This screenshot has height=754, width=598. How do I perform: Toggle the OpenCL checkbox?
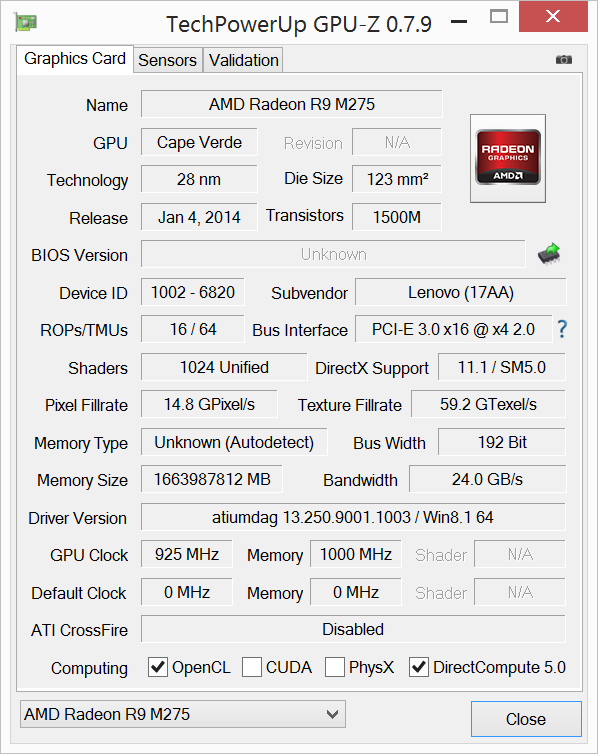tap(158, 667)
